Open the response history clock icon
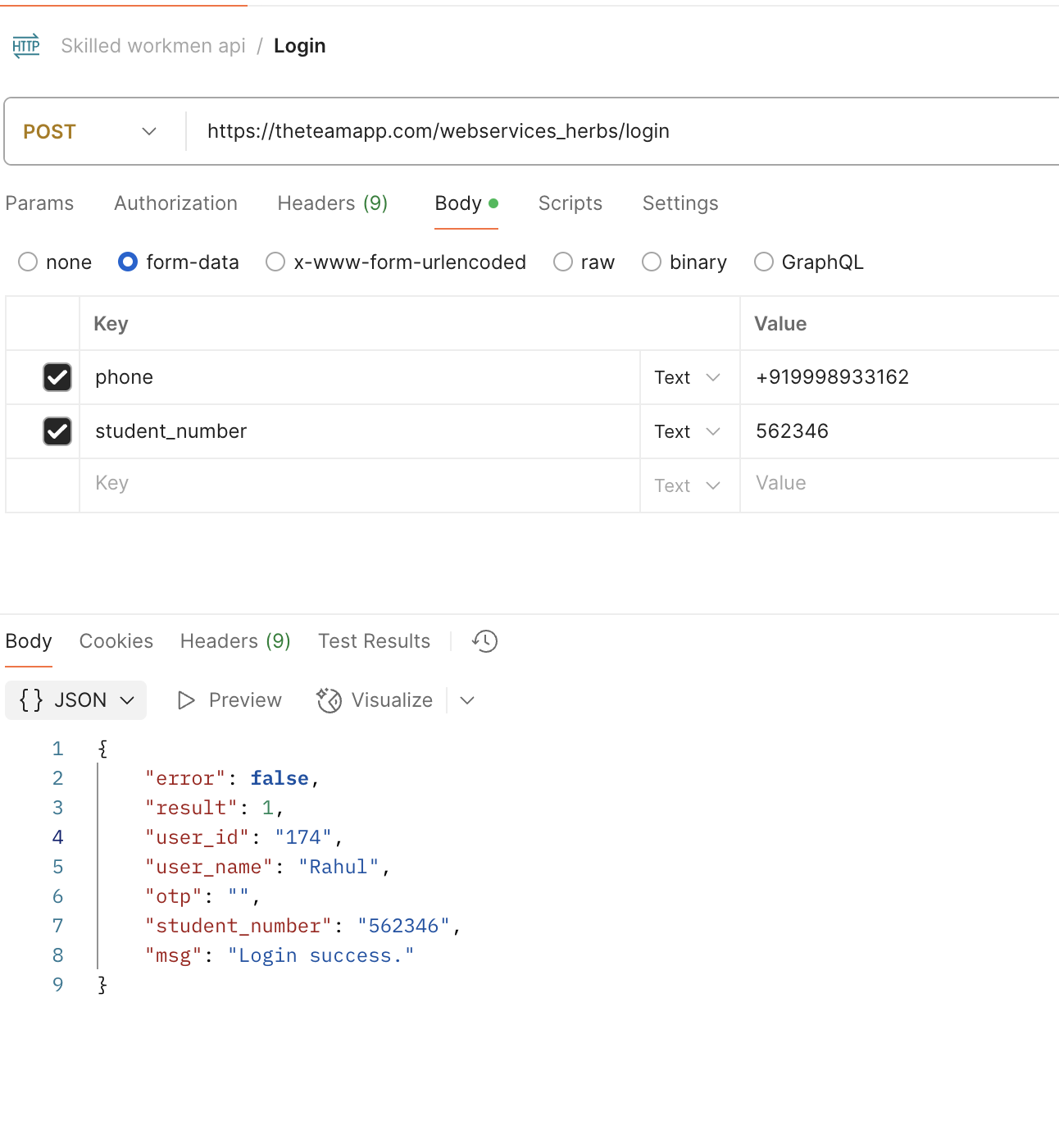 (484, 641)
